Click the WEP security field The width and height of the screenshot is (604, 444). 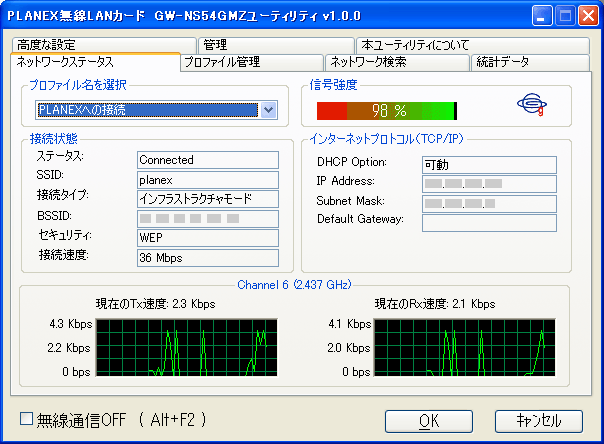point(208,238)
